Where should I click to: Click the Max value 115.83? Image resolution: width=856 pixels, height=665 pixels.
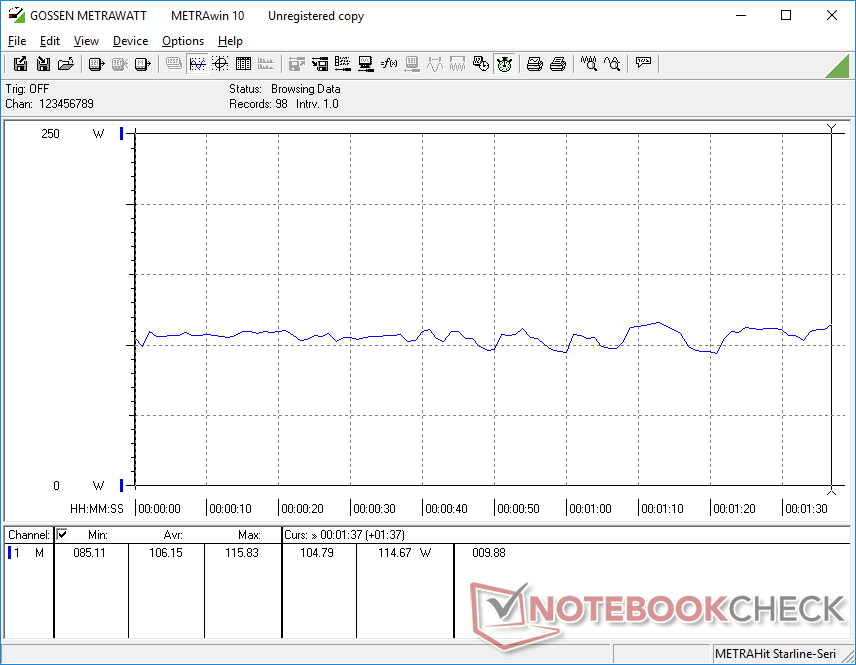242,553
